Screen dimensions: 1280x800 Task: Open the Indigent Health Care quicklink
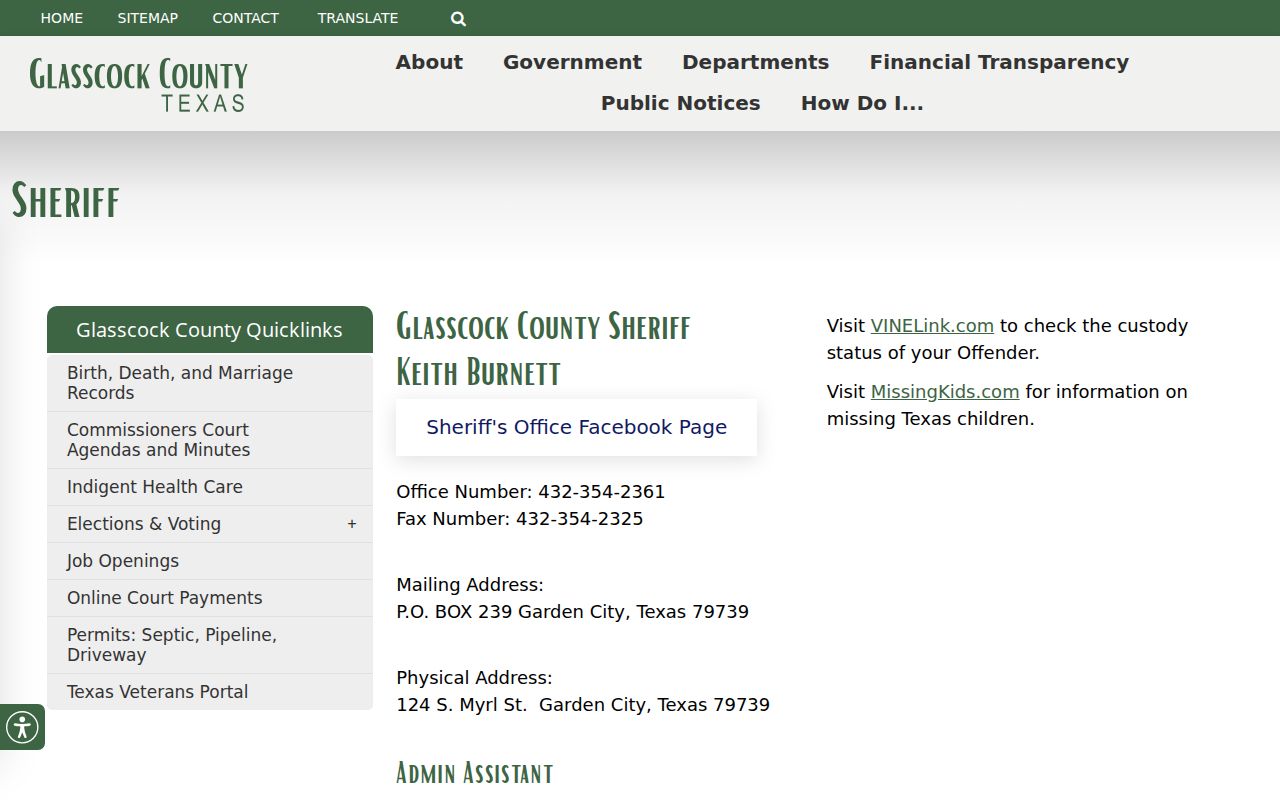210,487
